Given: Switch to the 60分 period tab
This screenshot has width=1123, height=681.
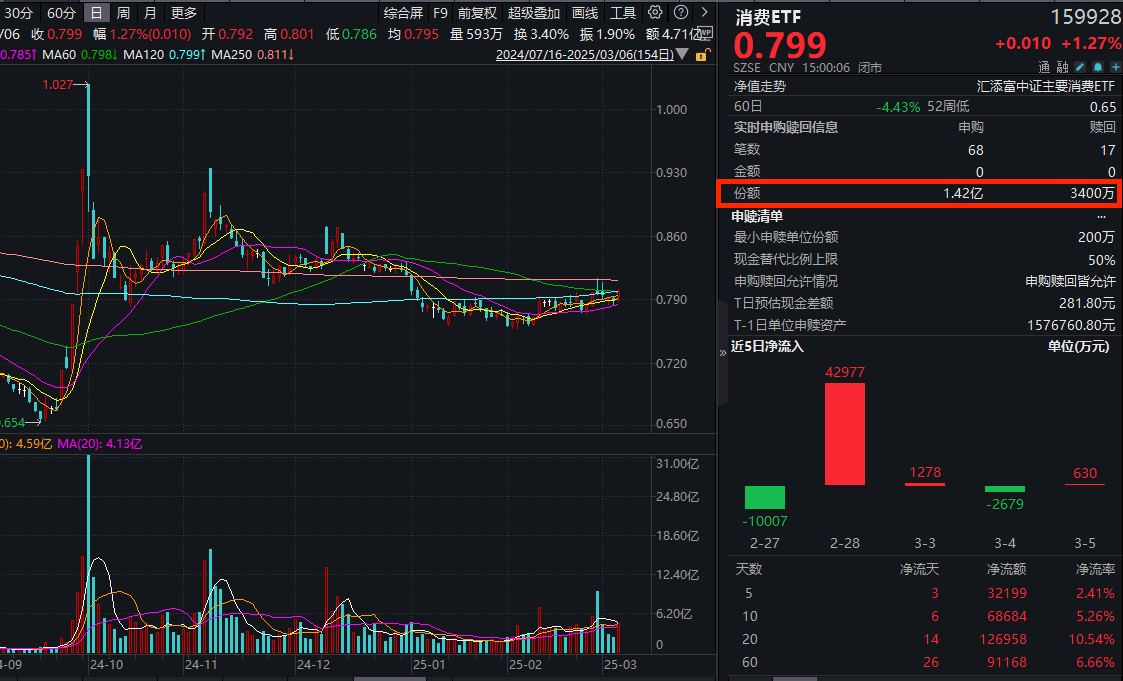Looking at the screenshot, I should click(x=61, y=13).
